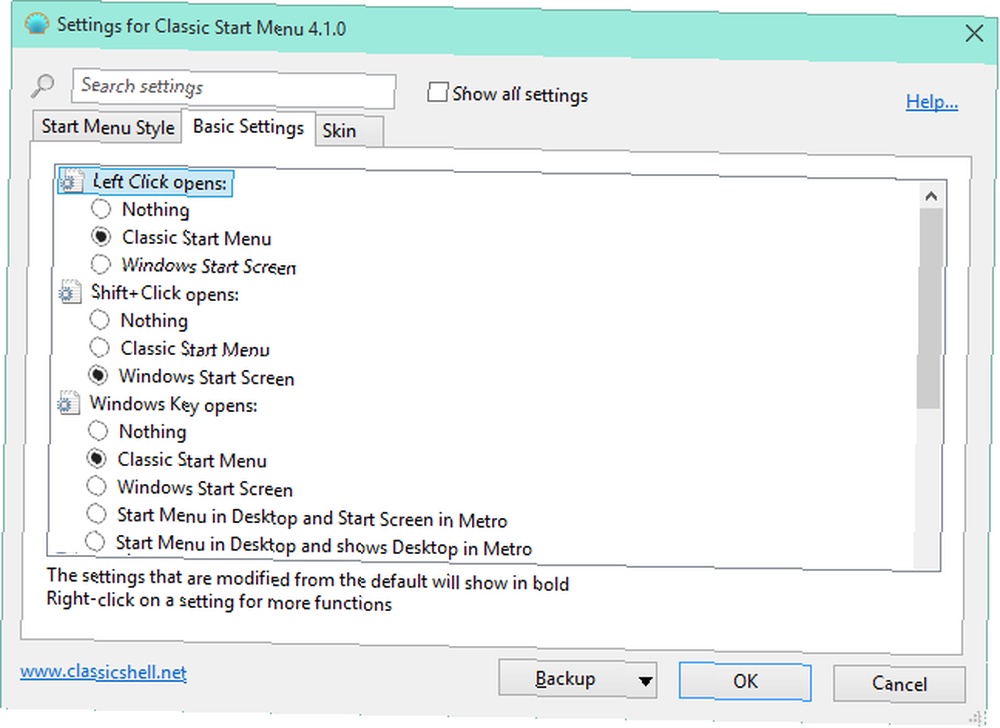Switch to the Basic Settings tab
The height and width of the screenshot is (728, 1000).
click(248, 127)
